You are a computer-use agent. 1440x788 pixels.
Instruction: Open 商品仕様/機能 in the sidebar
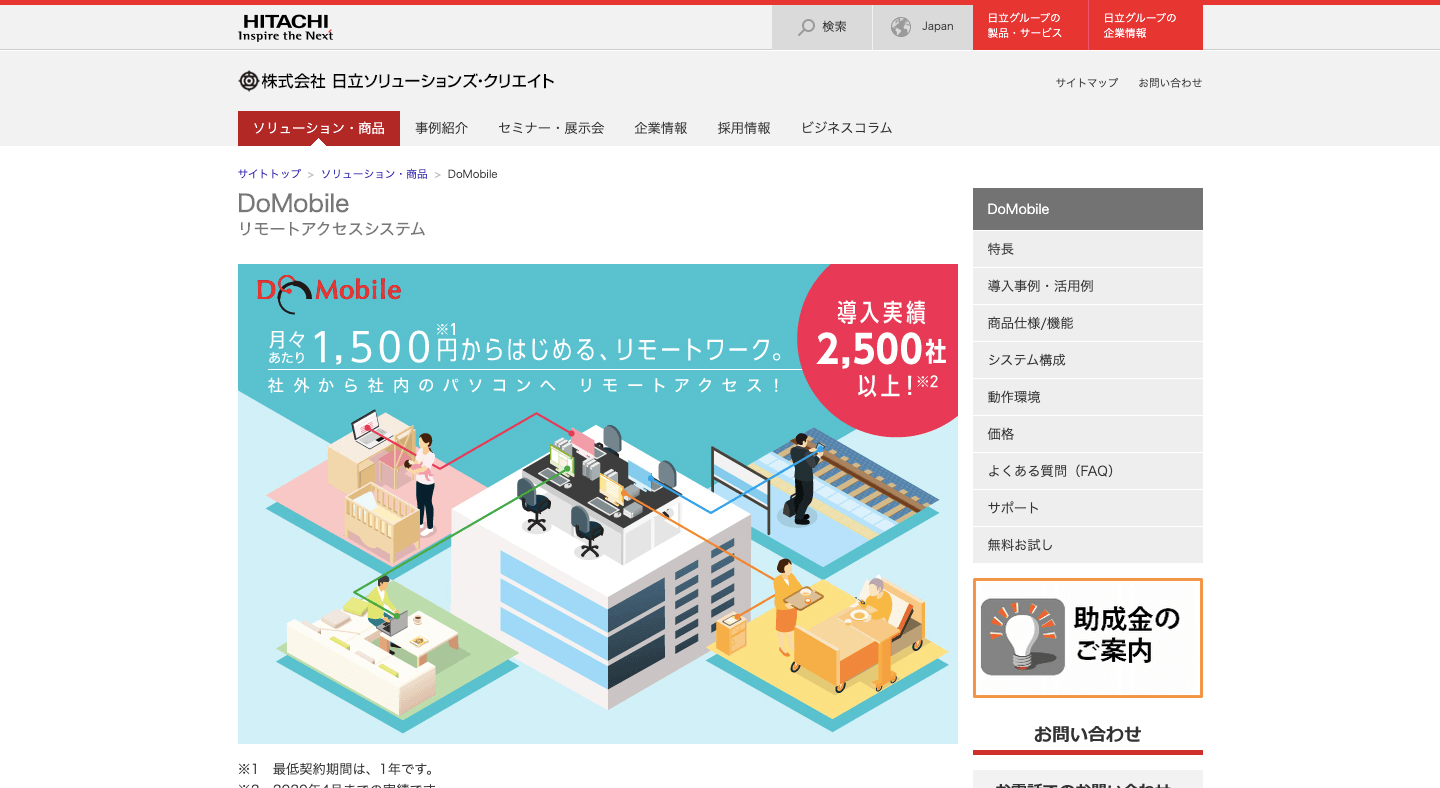click(x=1088, y=323)
